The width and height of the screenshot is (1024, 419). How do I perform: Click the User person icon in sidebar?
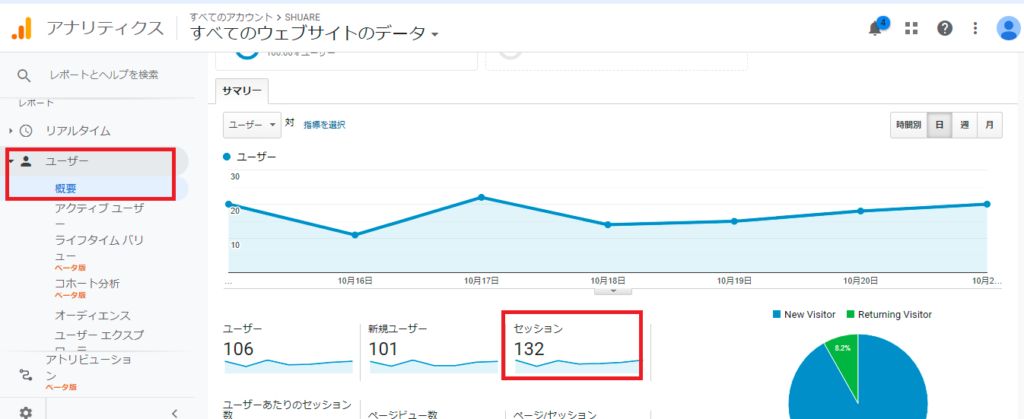tap(25, 161)
